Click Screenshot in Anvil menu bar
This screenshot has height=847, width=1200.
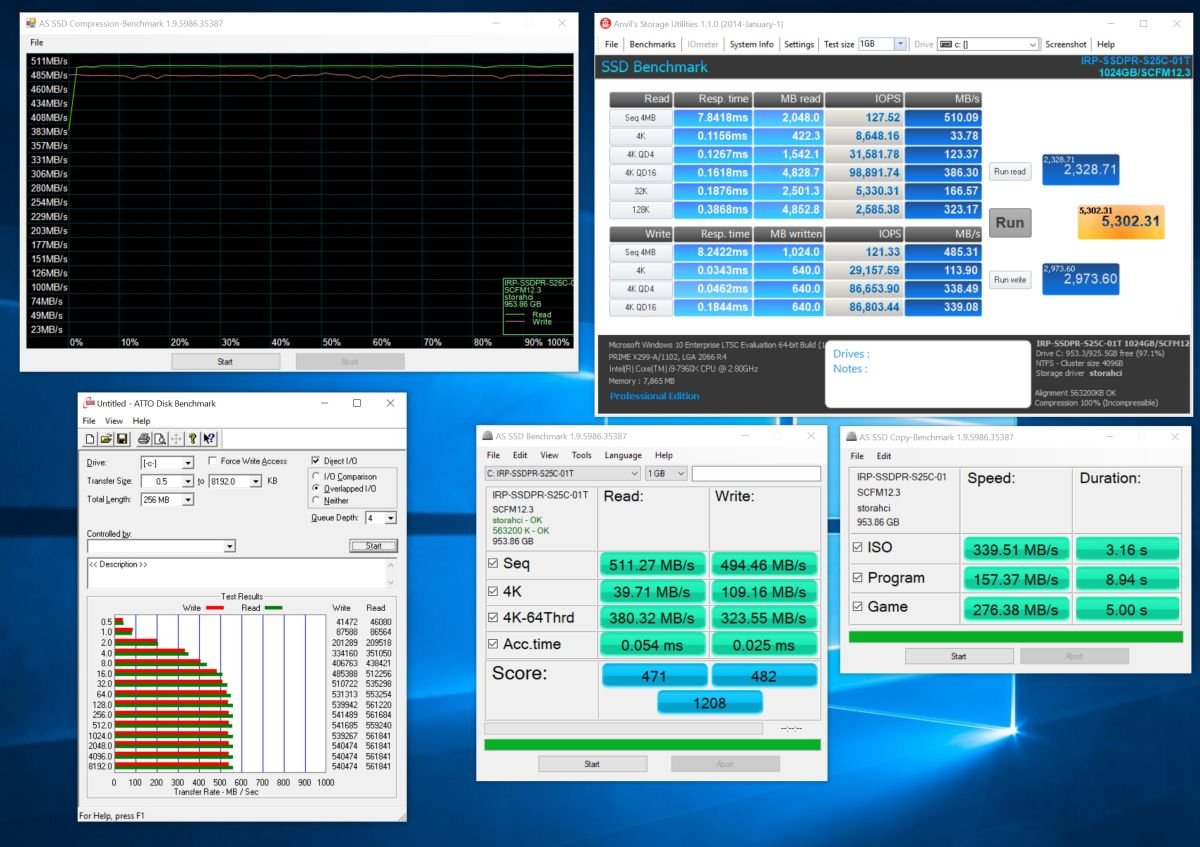[x=1066, y=44]
